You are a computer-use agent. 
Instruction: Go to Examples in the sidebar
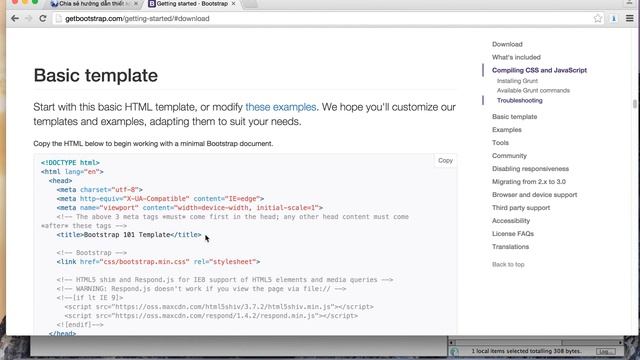[507, 130]
